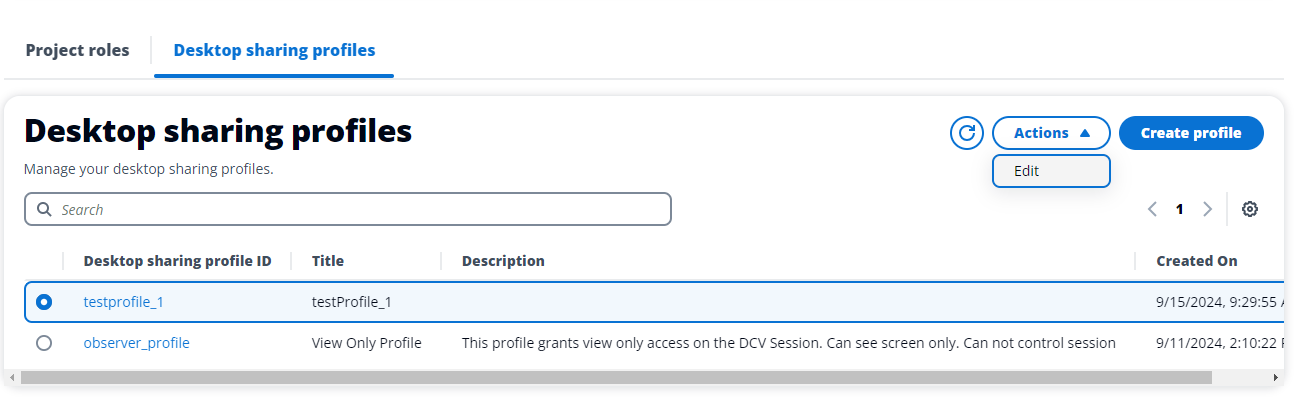
Task: Click horizontal scrollbar left arrow
Action: coord(12,378)
